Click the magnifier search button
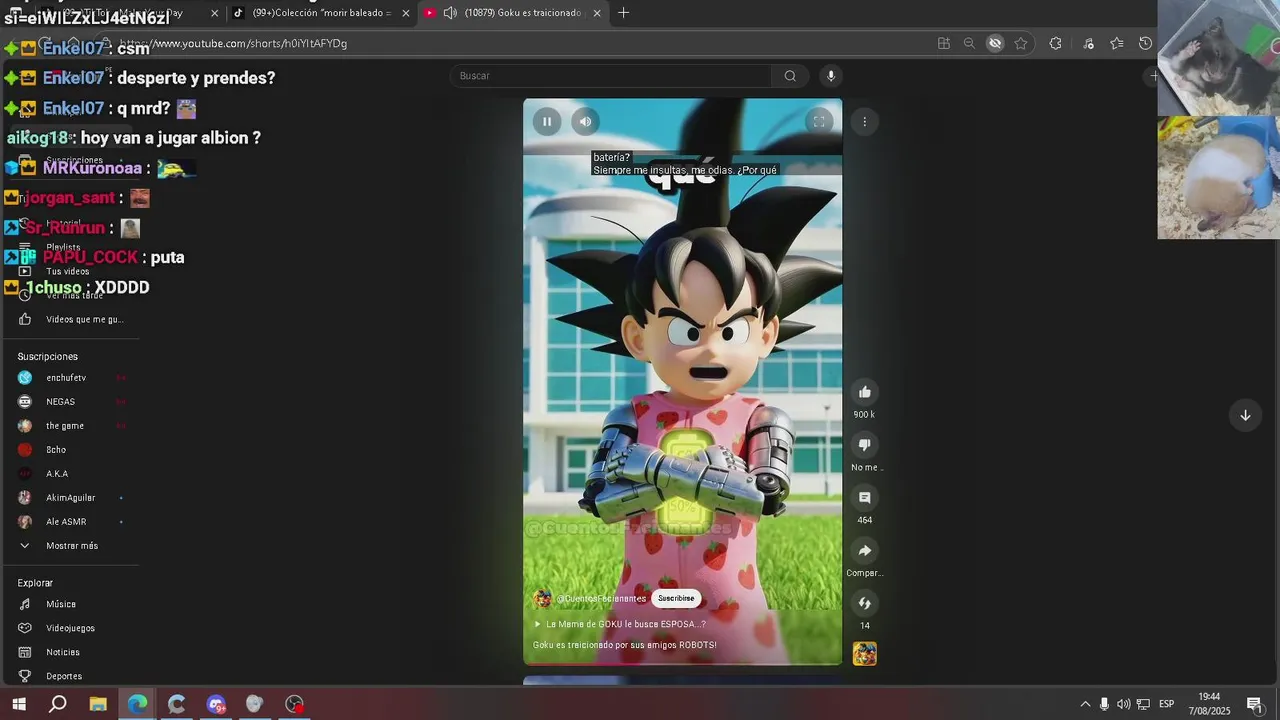 point(790,76)
